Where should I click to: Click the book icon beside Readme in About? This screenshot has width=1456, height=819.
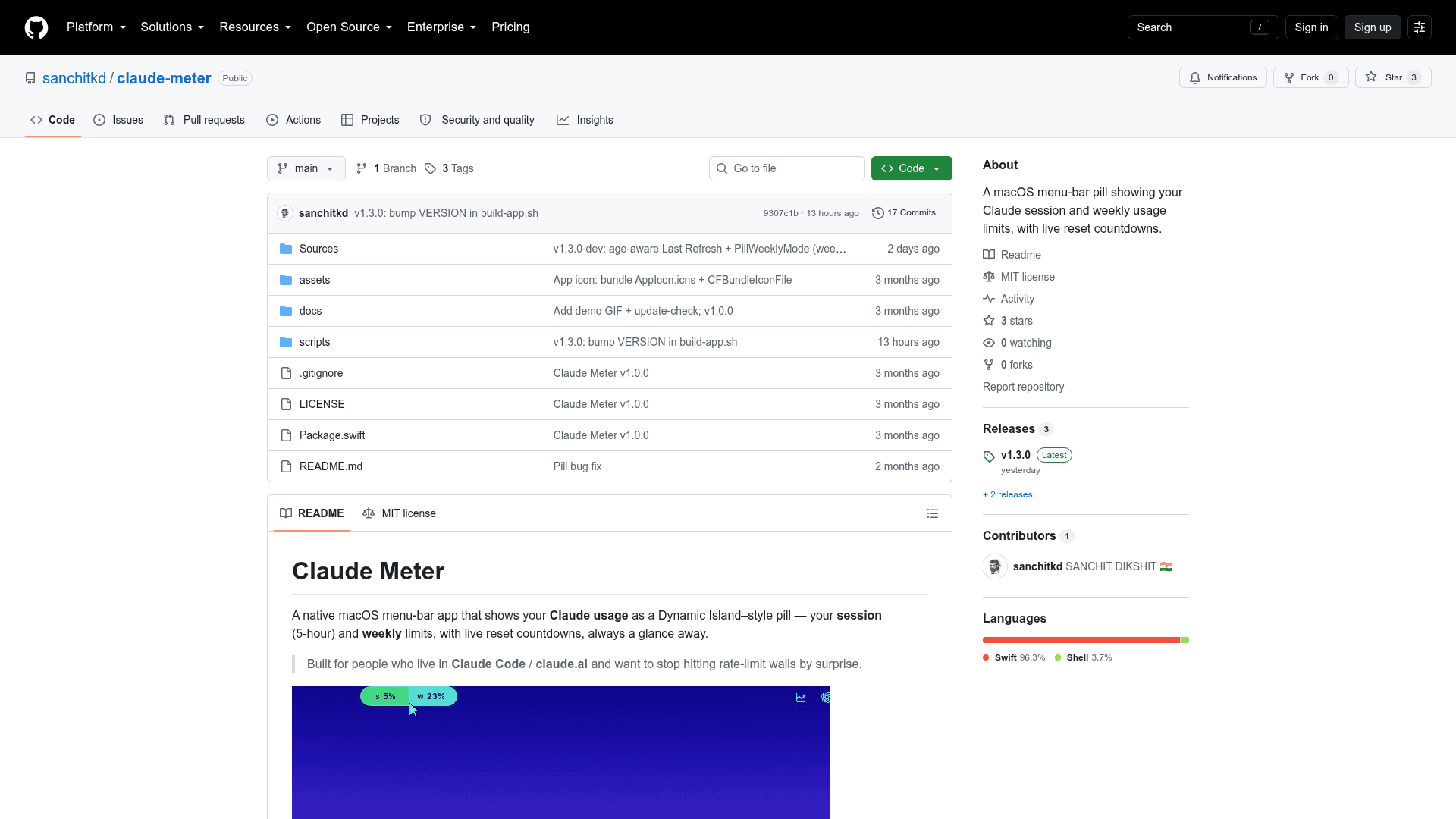click(989, 255)
